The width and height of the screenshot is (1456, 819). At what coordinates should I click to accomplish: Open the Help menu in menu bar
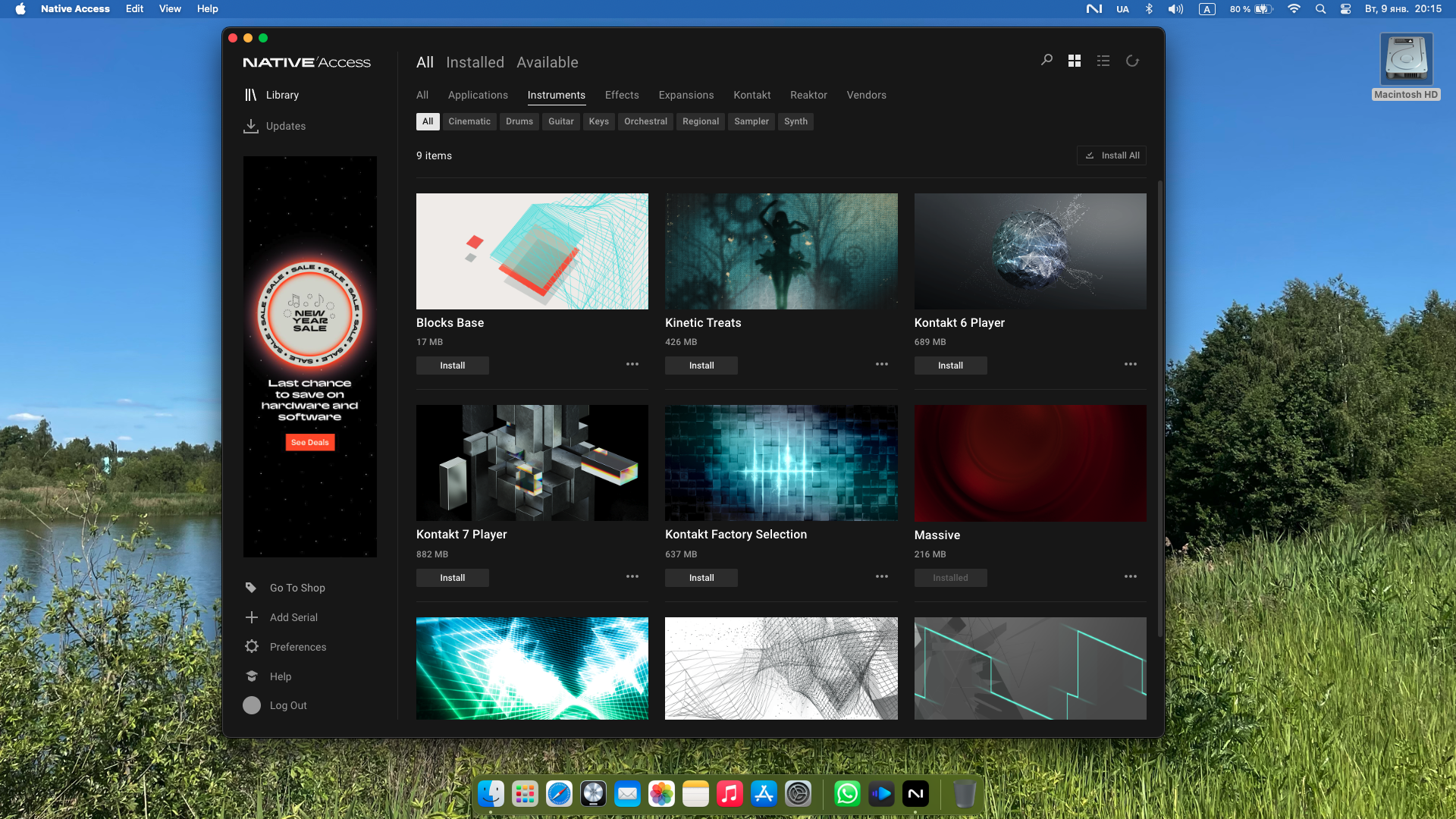pyautogui.click(x=207, y=9)
